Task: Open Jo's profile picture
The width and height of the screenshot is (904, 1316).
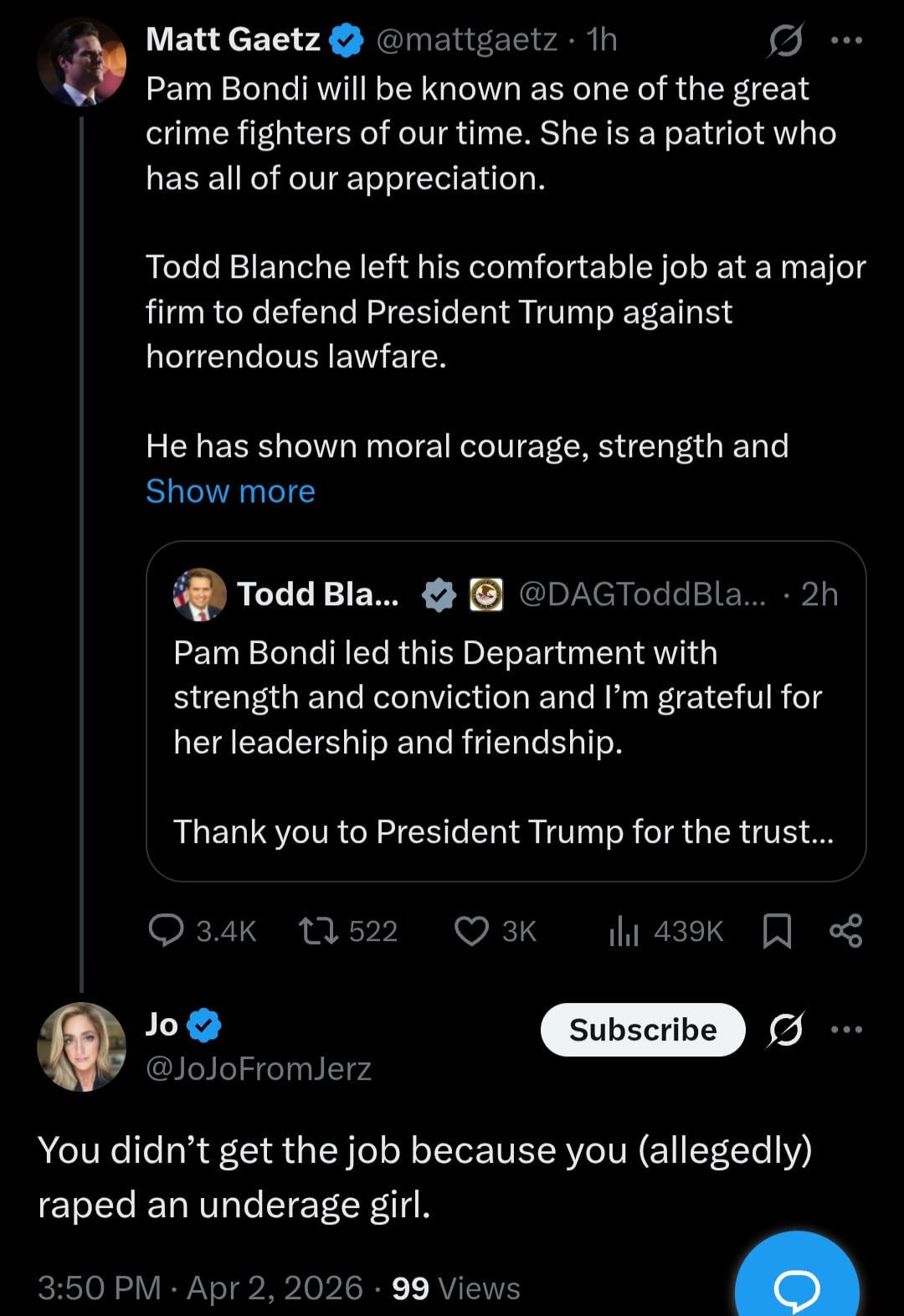Action: (x=81, y=1046)
